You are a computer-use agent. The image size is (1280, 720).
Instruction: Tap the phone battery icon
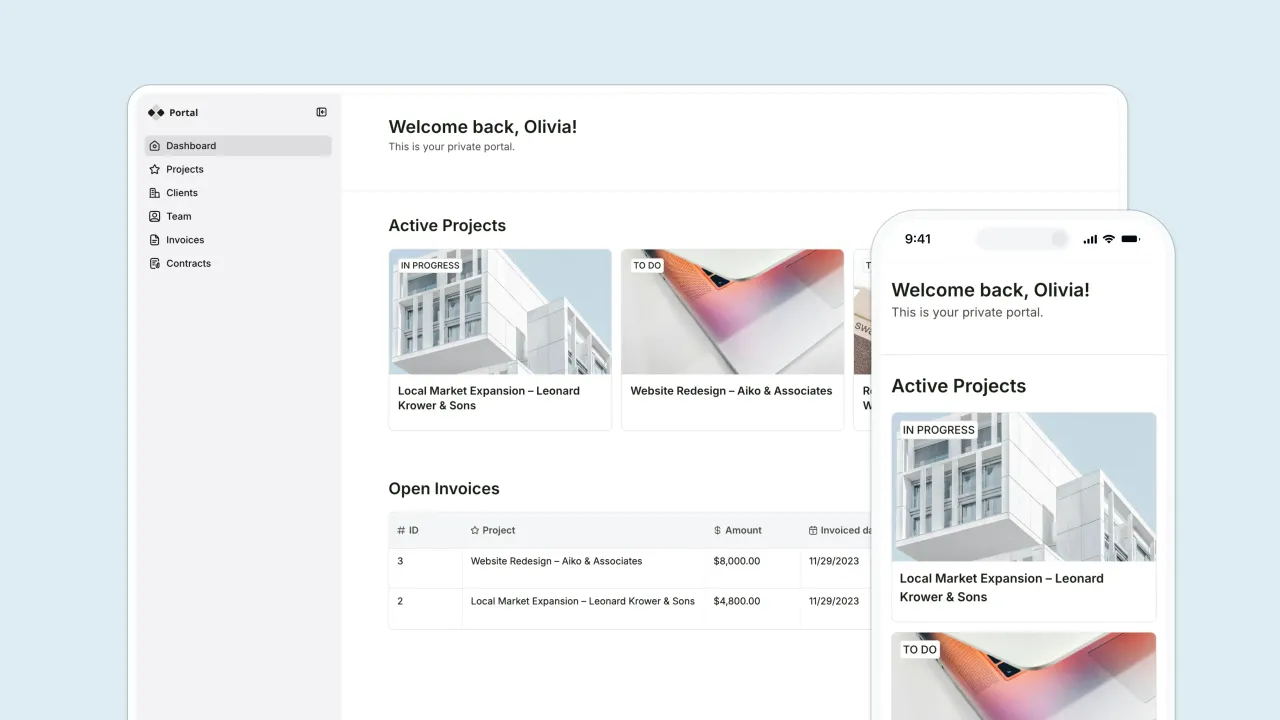pyautogui.click(x=1131, y=239)
